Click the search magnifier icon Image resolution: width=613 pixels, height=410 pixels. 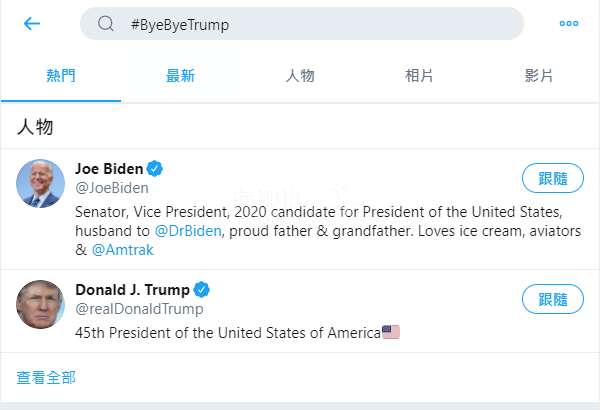[106, 24]
